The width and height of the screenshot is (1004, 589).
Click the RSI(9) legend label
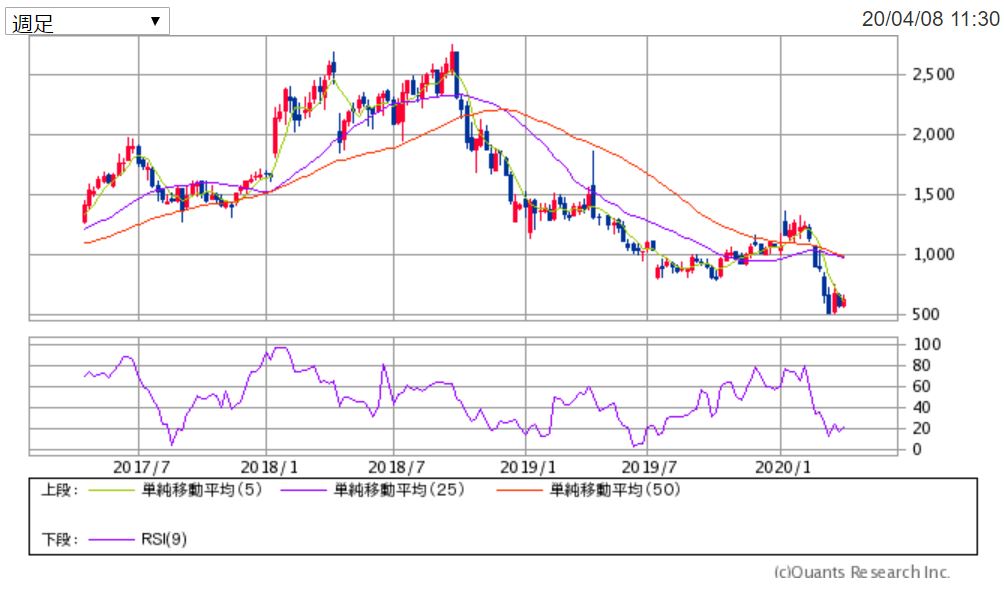(164, 540)
